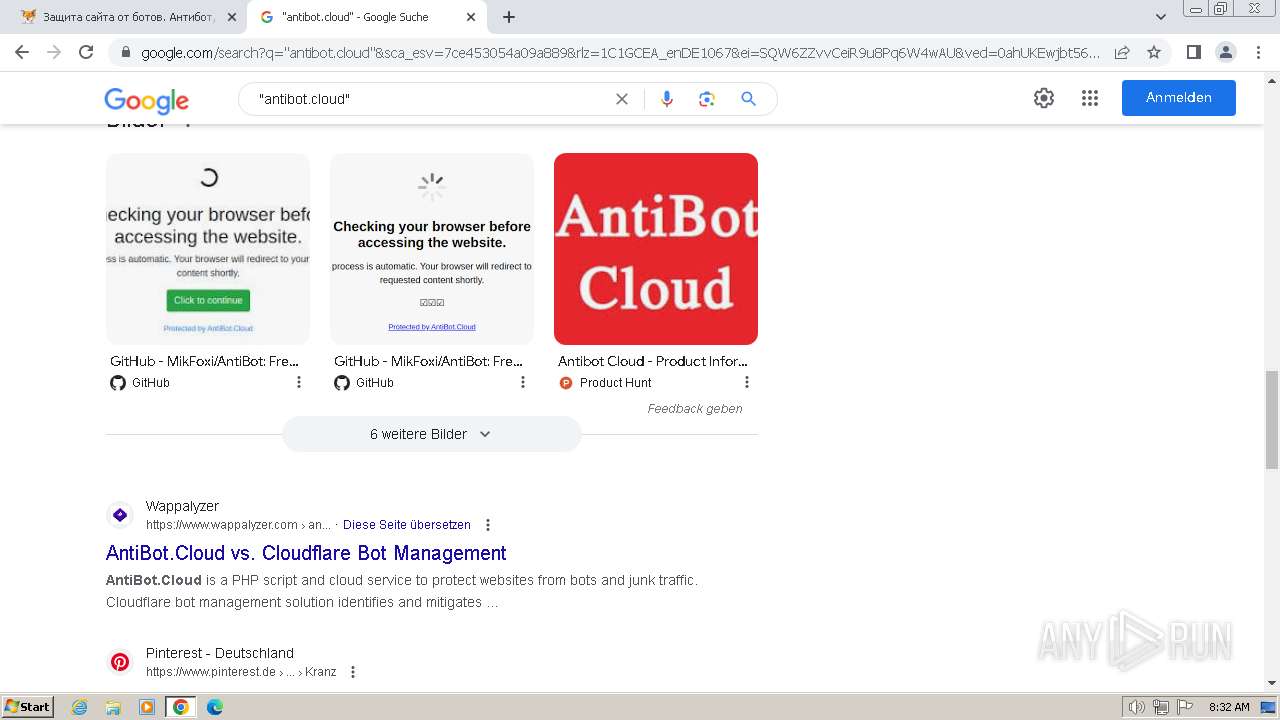
Task: Share this page via share icon
Action: [1122, 52]
